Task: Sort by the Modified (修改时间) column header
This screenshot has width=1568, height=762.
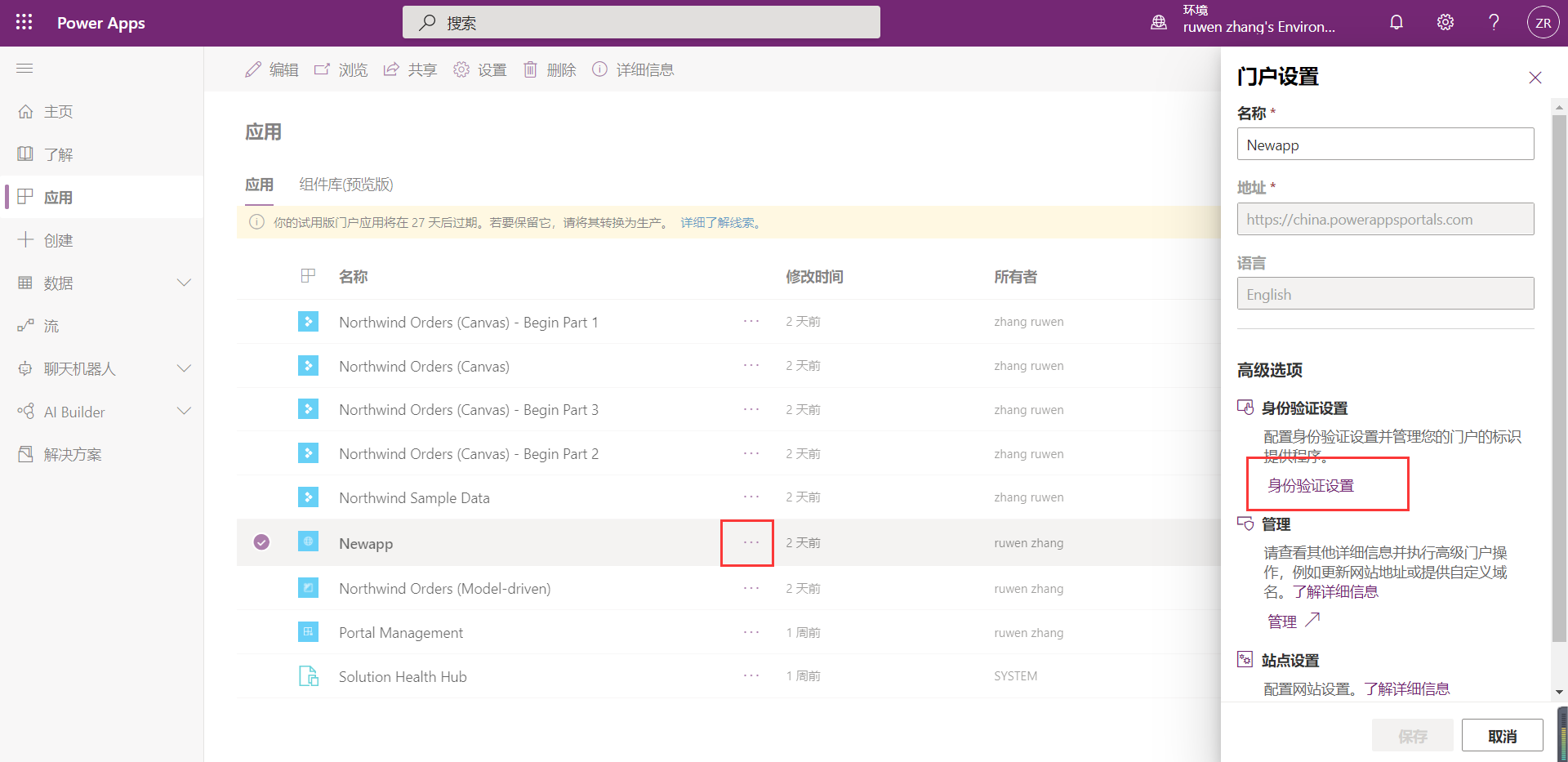Action: coord(814,277)
